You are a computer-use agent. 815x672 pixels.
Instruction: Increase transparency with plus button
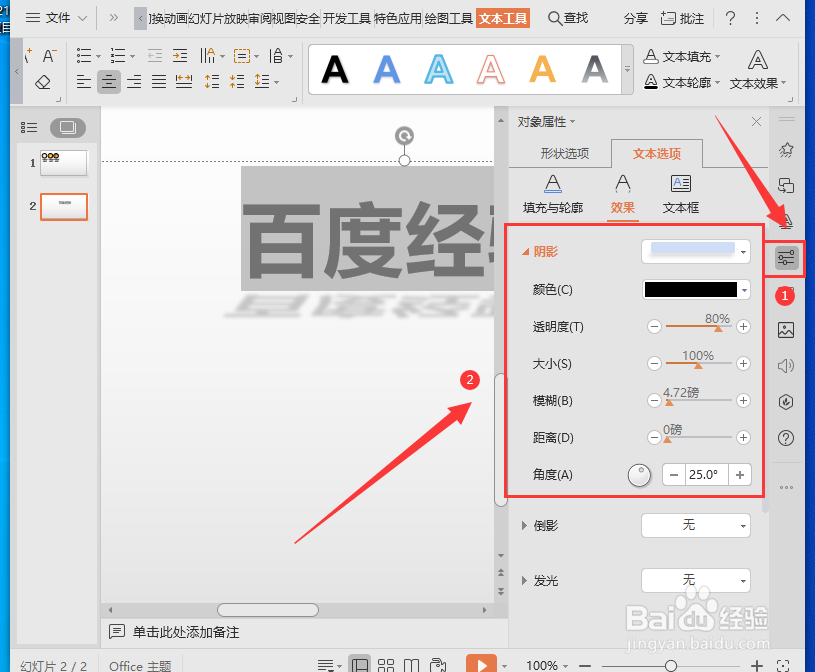pos(743,326)
